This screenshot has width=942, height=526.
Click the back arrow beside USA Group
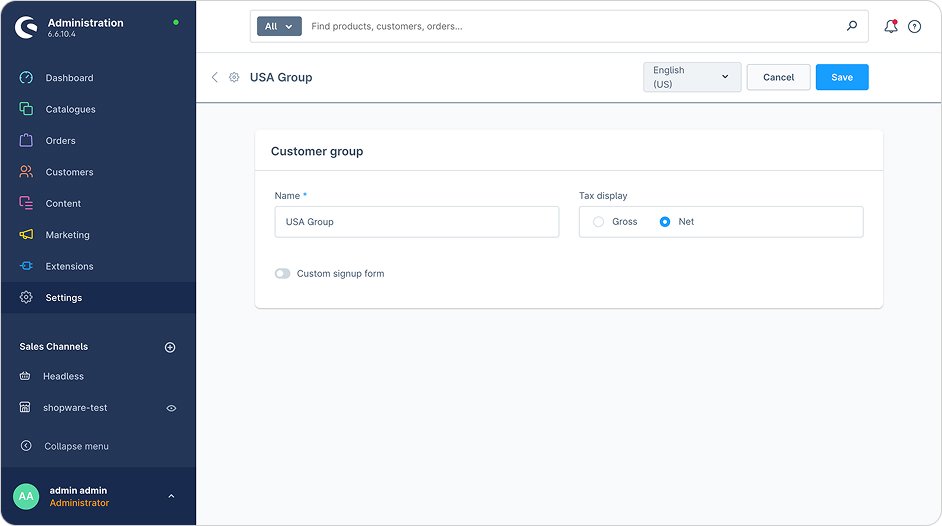click(x=214, y=77)
